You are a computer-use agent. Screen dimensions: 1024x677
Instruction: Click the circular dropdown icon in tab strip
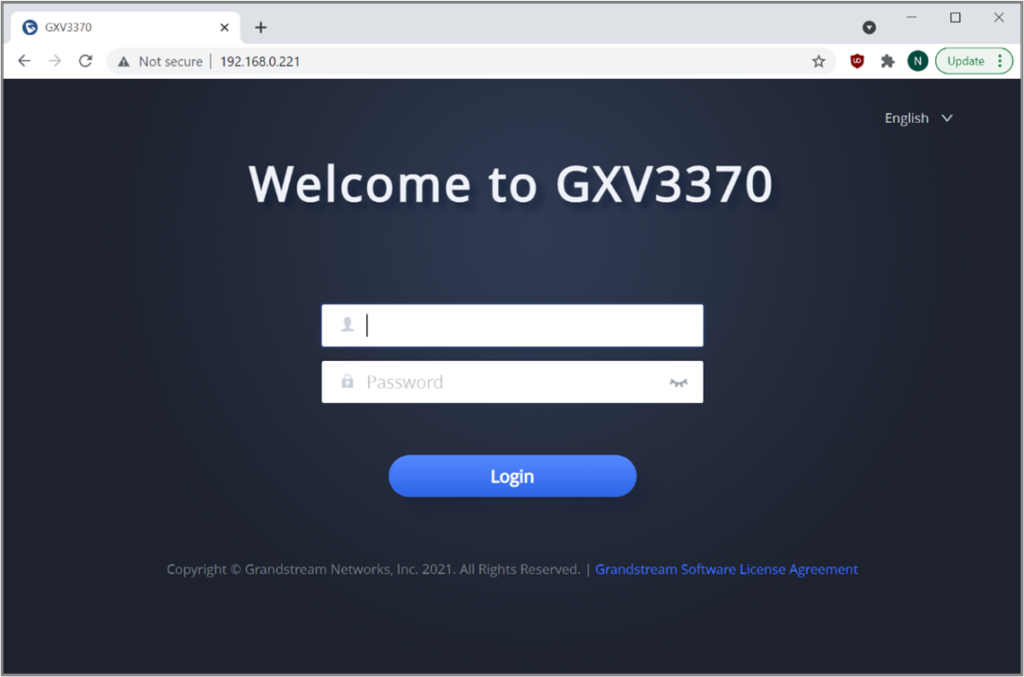click(x=869, y=27)
